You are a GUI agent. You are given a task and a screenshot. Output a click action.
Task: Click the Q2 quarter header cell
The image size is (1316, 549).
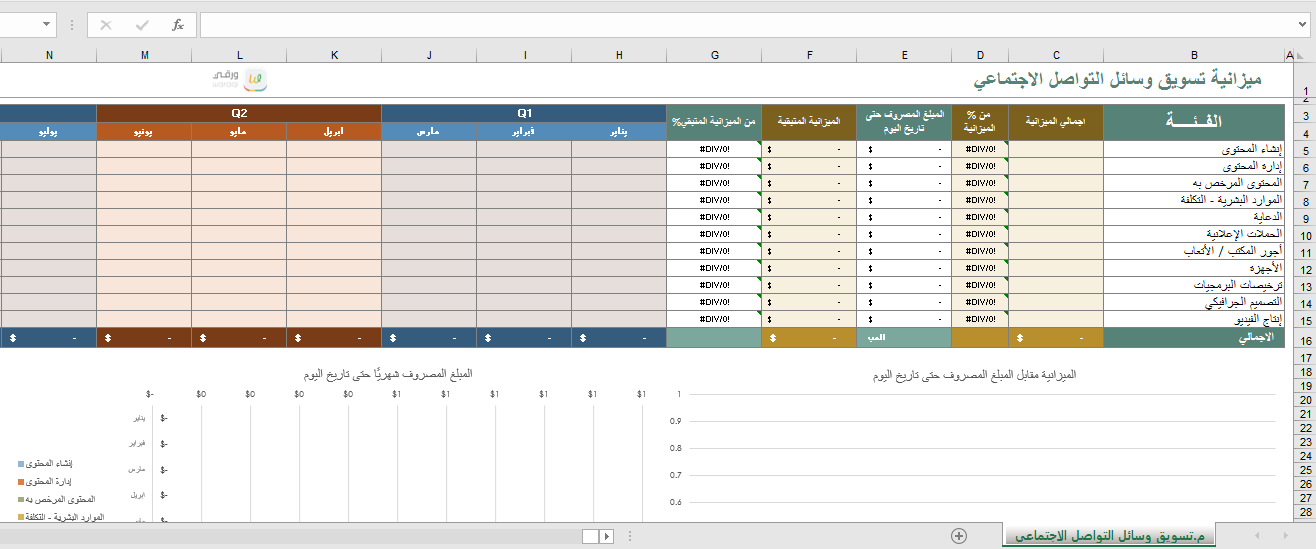pyautogui.click(x=239, y=113)
